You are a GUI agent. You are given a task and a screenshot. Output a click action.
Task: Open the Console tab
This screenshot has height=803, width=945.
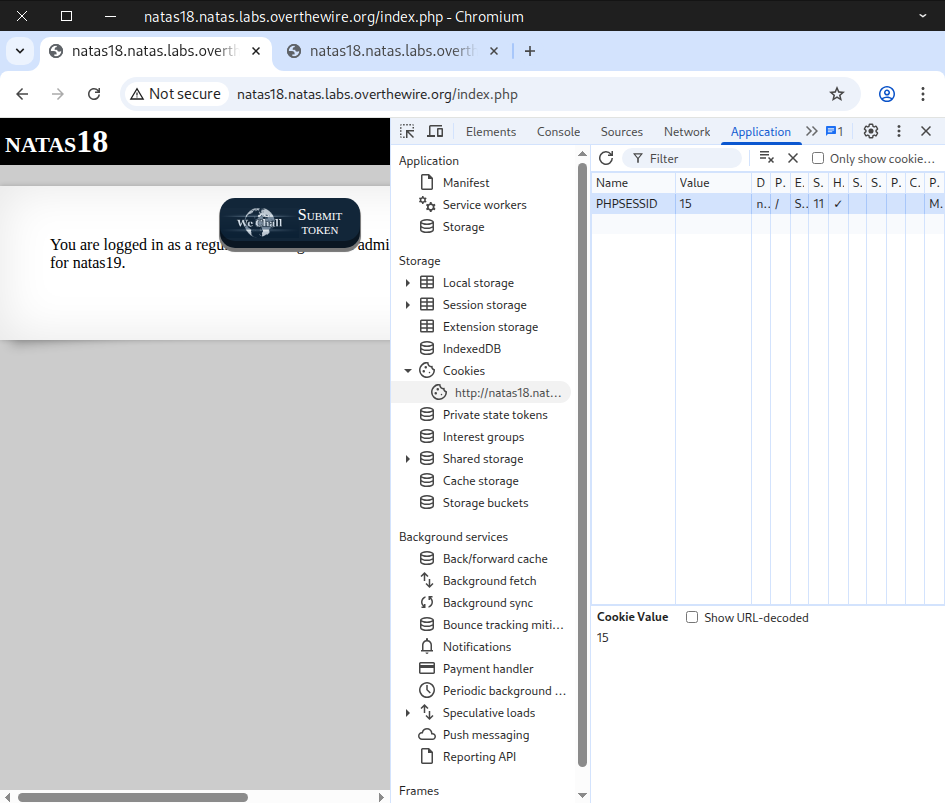tap(558, 131)
